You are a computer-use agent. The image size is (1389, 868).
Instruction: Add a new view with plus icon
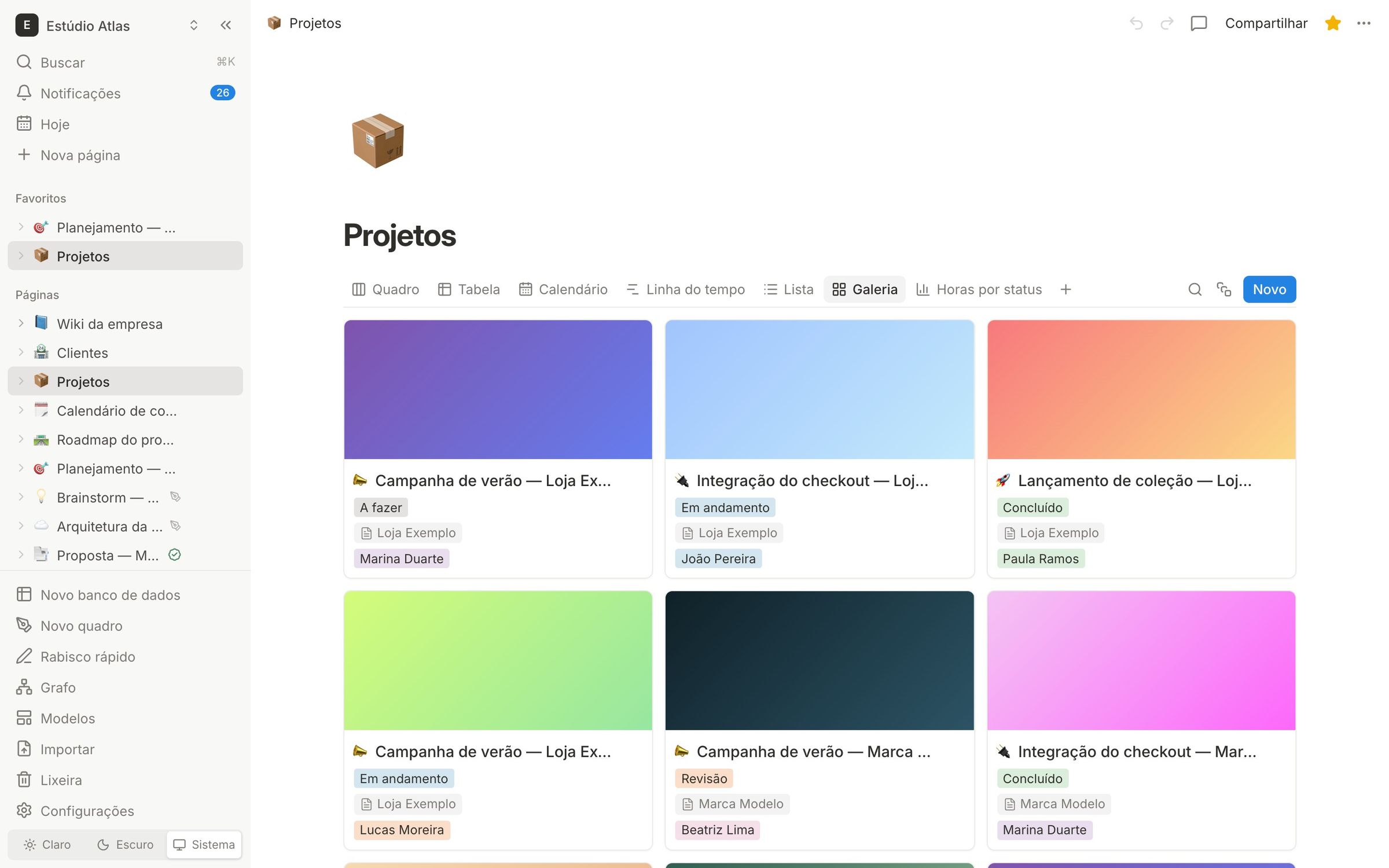pos(1065,289)
